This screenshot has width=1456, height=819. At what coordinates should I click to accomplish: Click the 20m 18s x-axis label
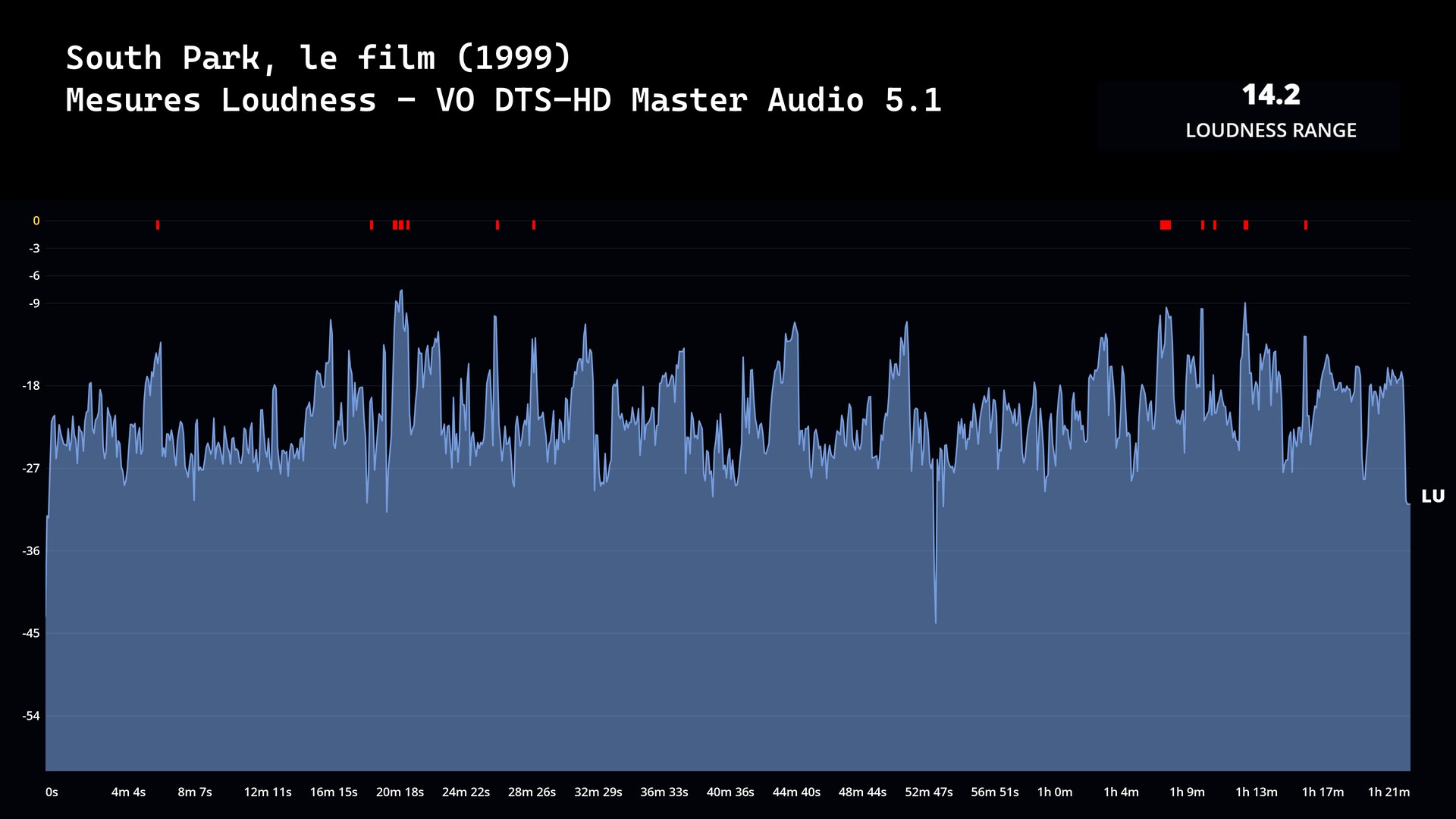(x=400, y=792)
